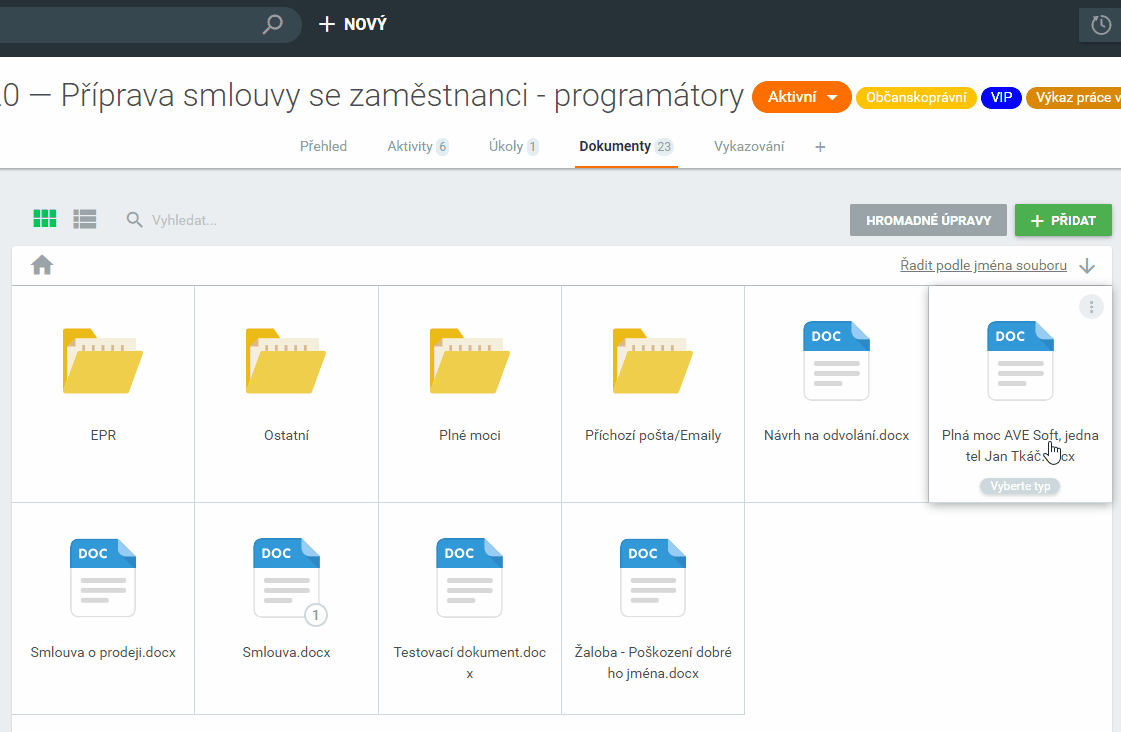The width and height of the screenshot is (1121, 732).
Task: Switch to list view icon
Action: 85,219
